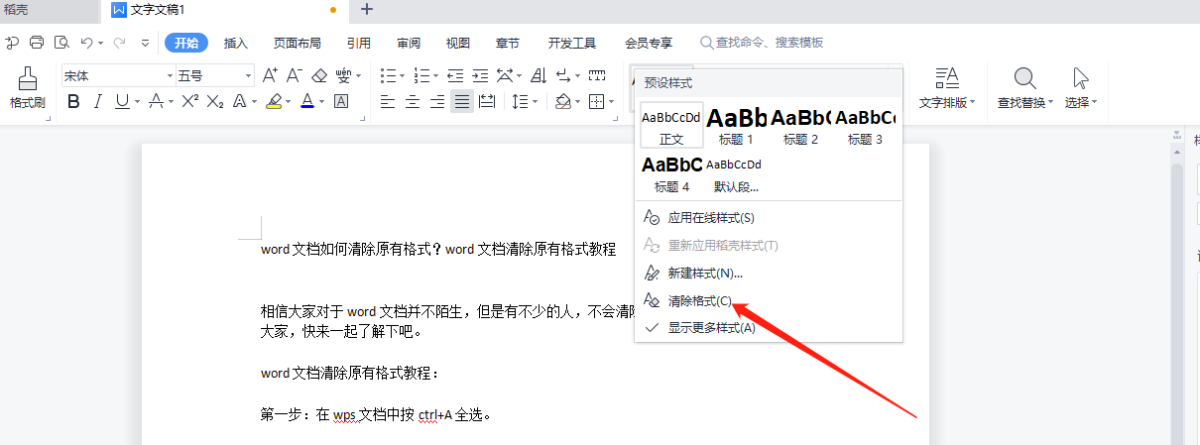Click the ruler tab-stops icon
1200x445 pixels.
[597, 75]
